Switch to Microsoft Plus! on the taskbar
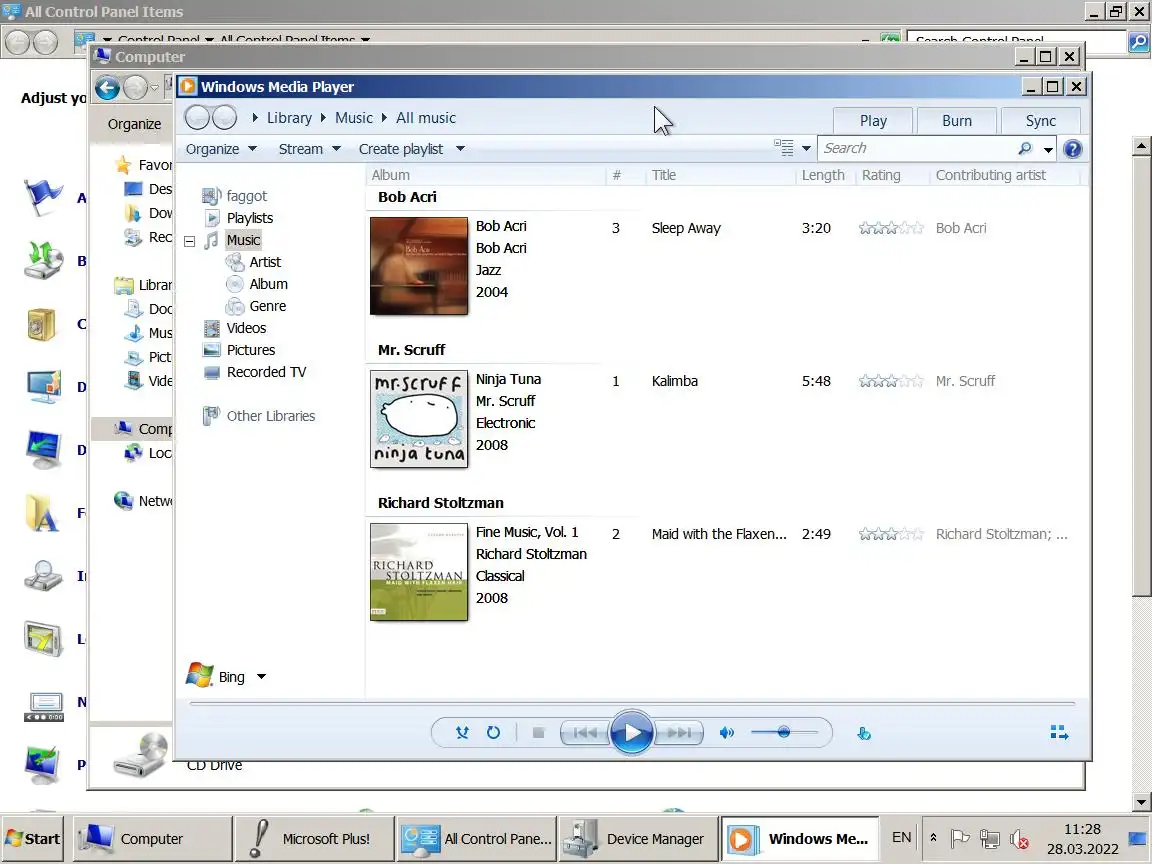 [314, 838]
